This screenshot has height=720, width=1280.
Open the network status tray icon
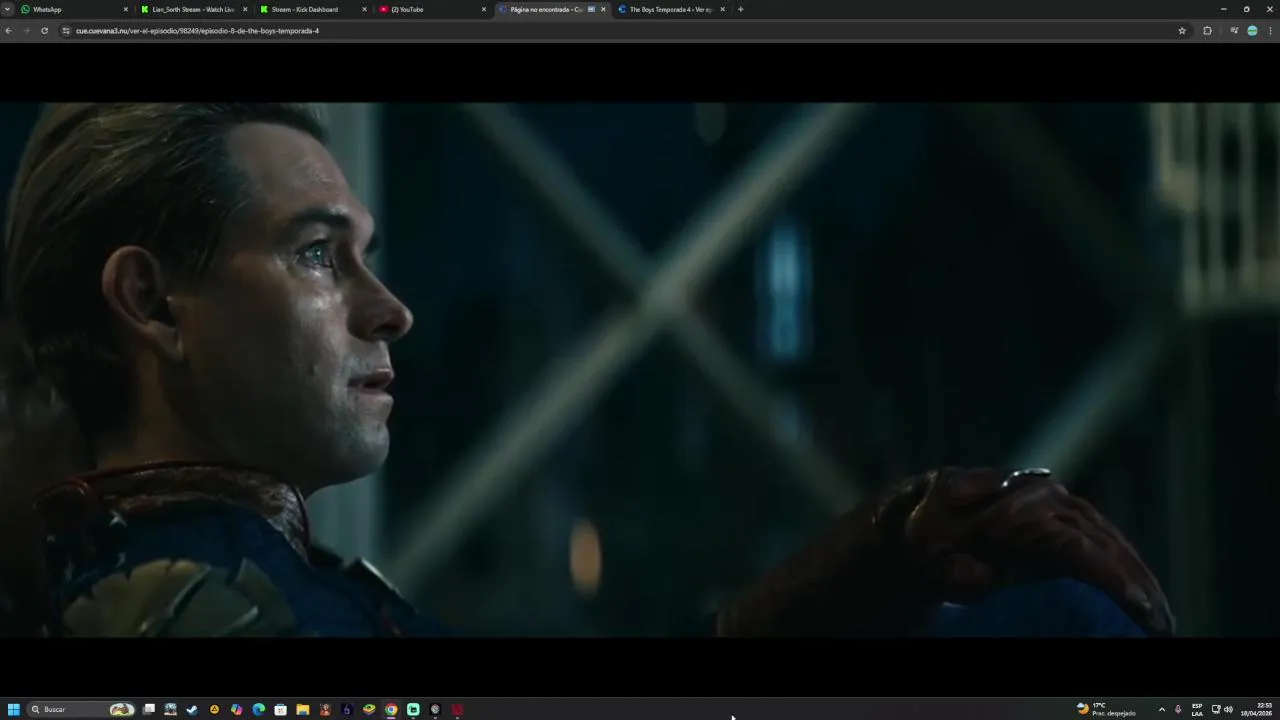(x=1216, y=709)
